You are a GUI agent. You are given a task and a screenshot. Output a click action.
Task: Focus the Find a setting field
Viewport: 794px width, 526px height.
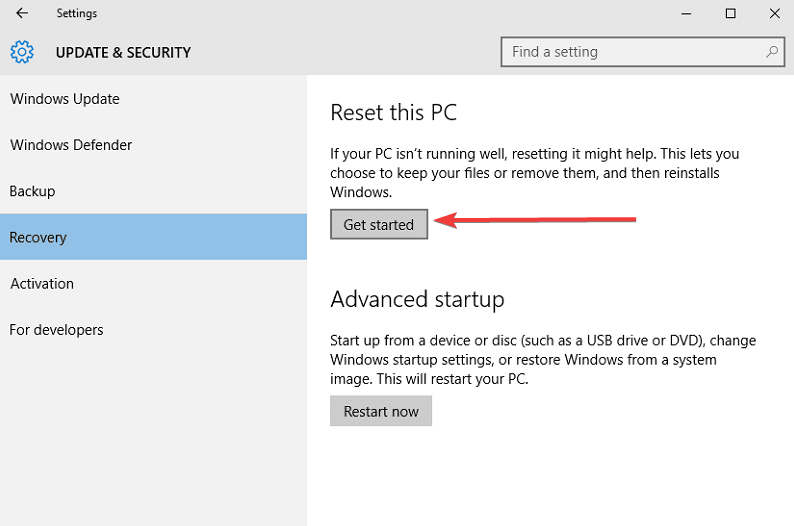point(643,52)
